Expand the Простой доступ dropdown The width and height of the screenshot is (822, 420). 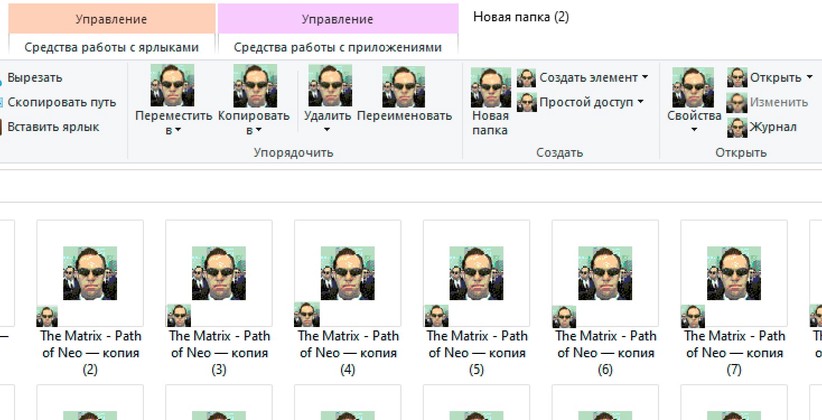point(640,102)
